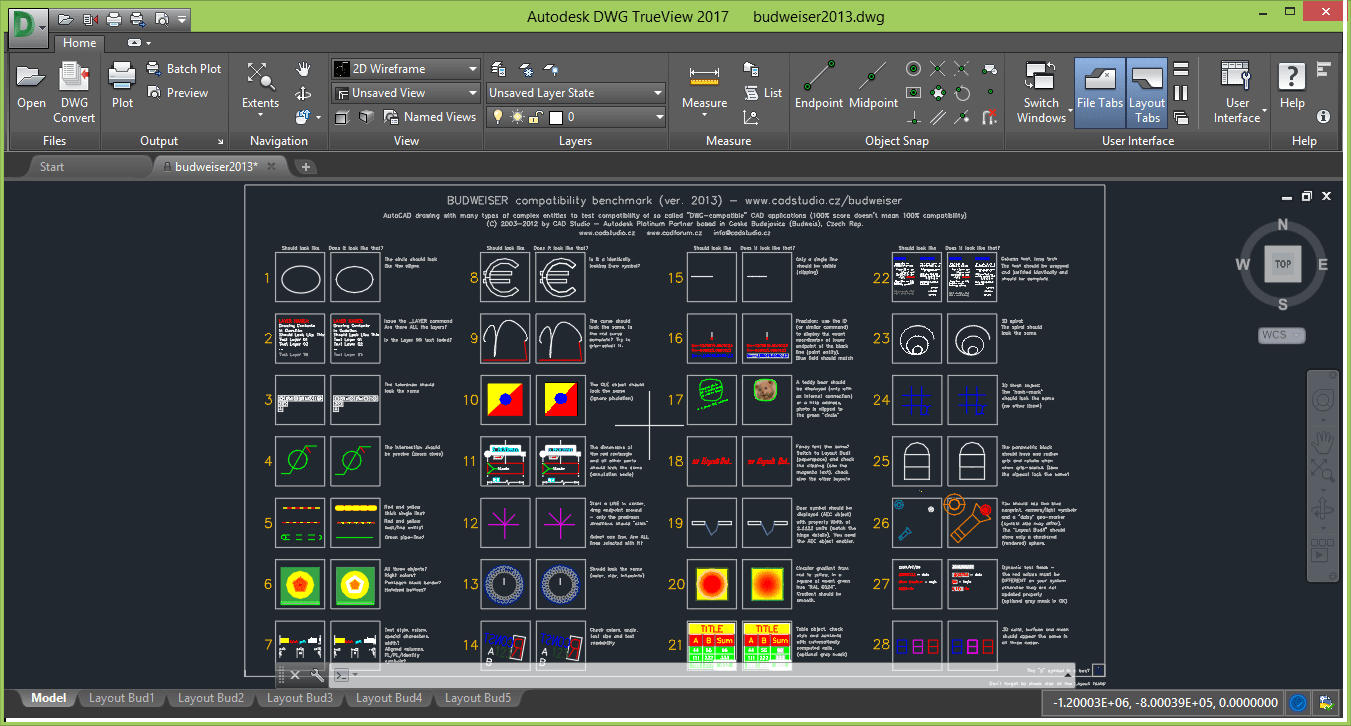Select the Orbit tool in Navigation panel

pyautogui.click(x=303, y=93)
